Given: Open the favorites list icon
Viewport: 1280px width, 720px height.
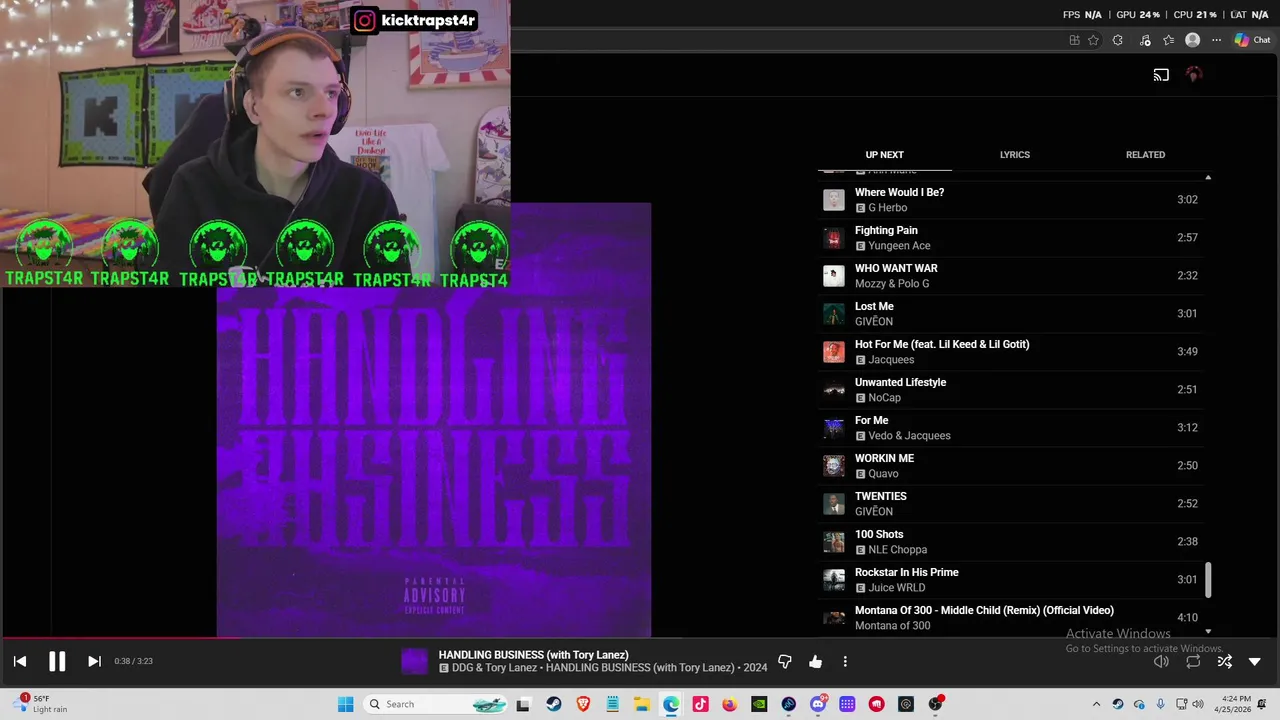Looking at the screenshot, I should pos(1168,40).
